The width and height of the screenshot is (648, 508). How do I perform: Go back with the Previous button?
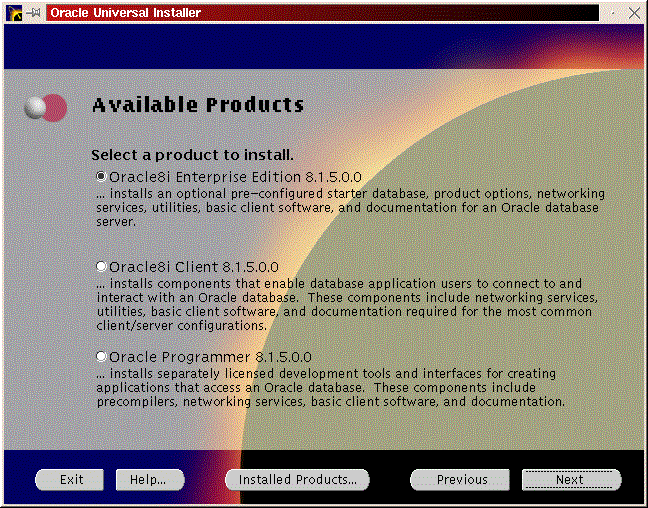click(x=461, y=480)
